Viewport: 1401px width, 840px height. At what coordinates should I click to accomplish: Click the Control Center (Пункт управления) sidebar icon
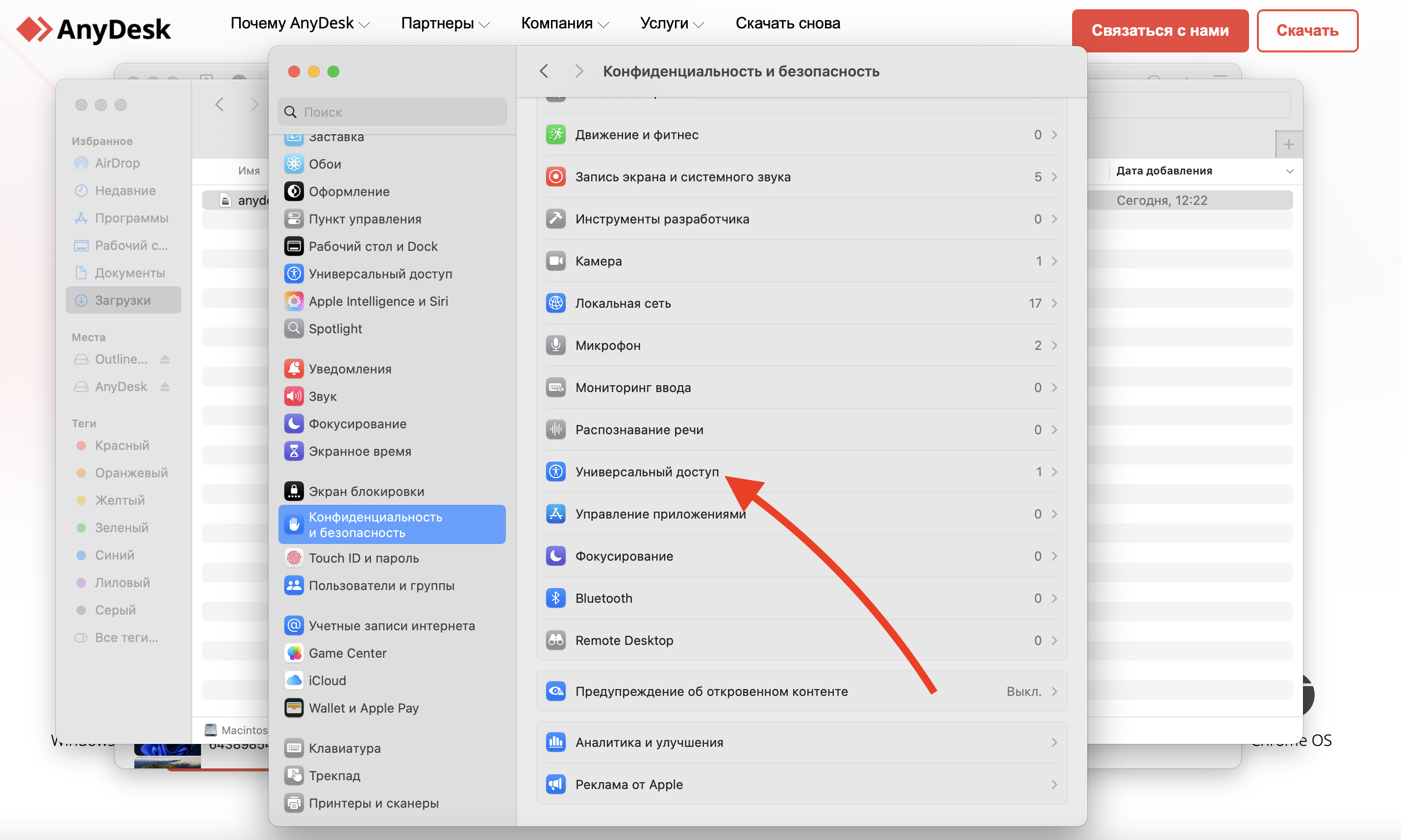click(294, 219)
